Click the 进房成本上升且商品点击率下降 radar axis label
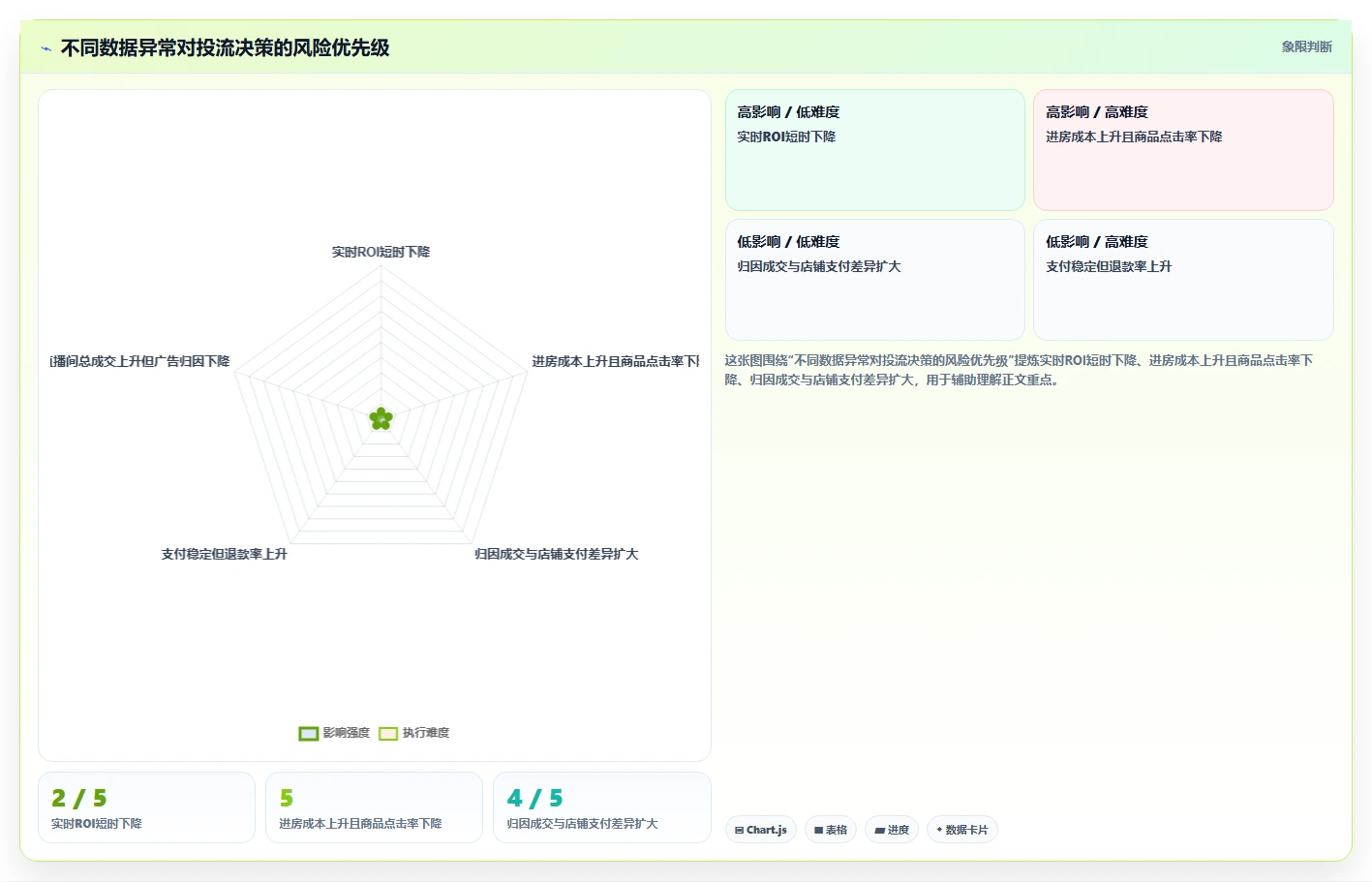Screen dimensions: 1372x882 click(x=615, y=361)
